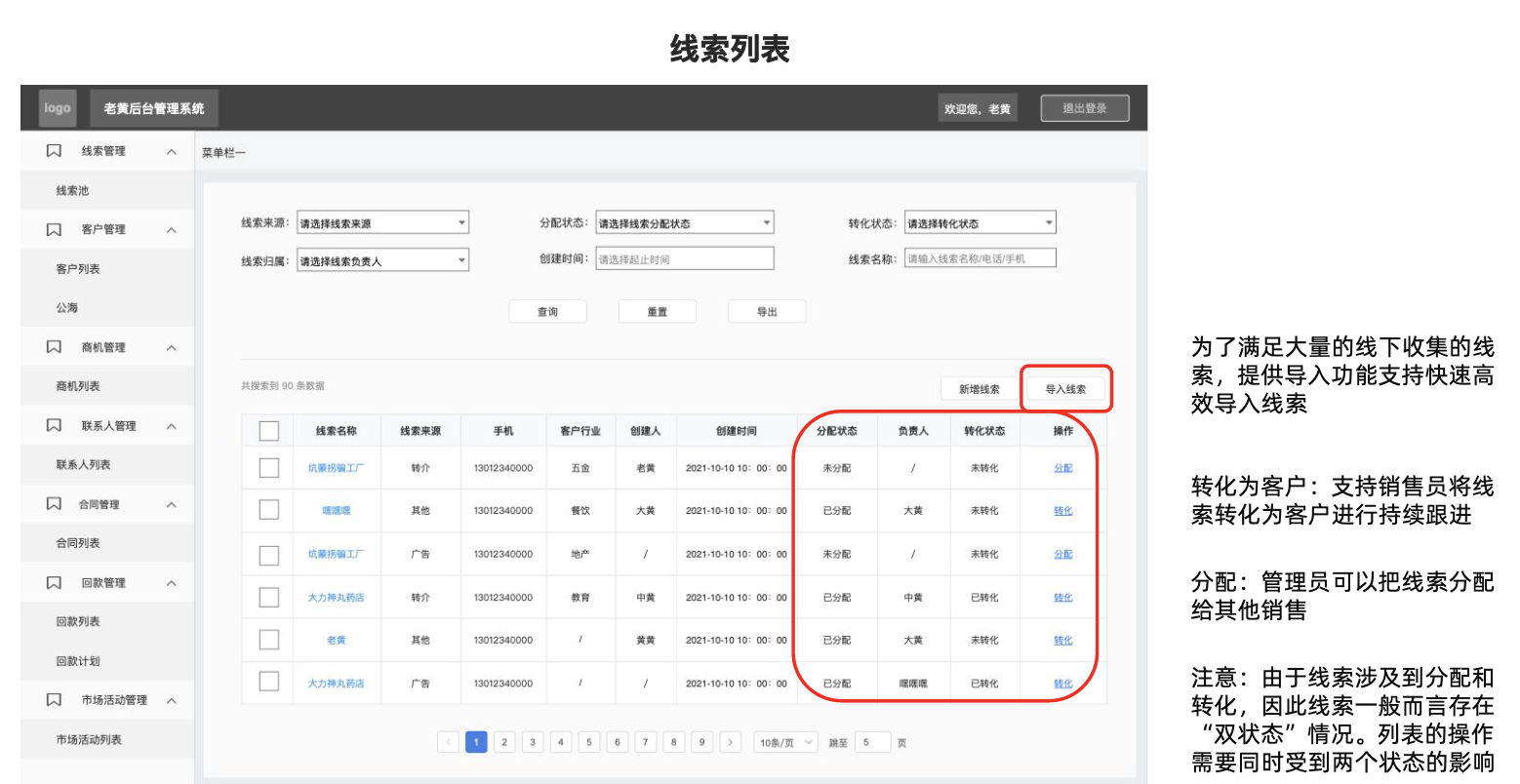1520x784 pixels.
Task: Click the 重置 reset button
Action: click(x=658, y=311)
